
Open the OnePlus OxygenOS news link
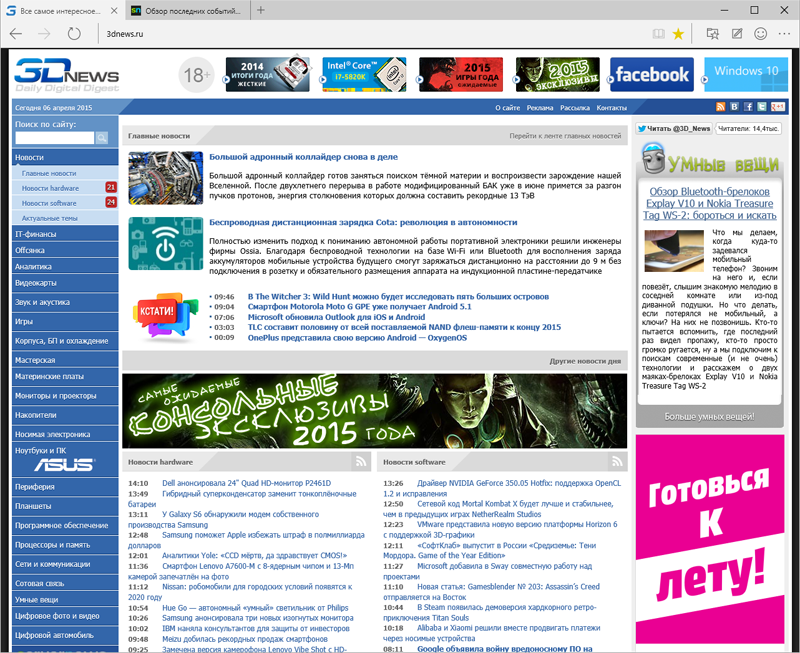(x=357, y=338)
